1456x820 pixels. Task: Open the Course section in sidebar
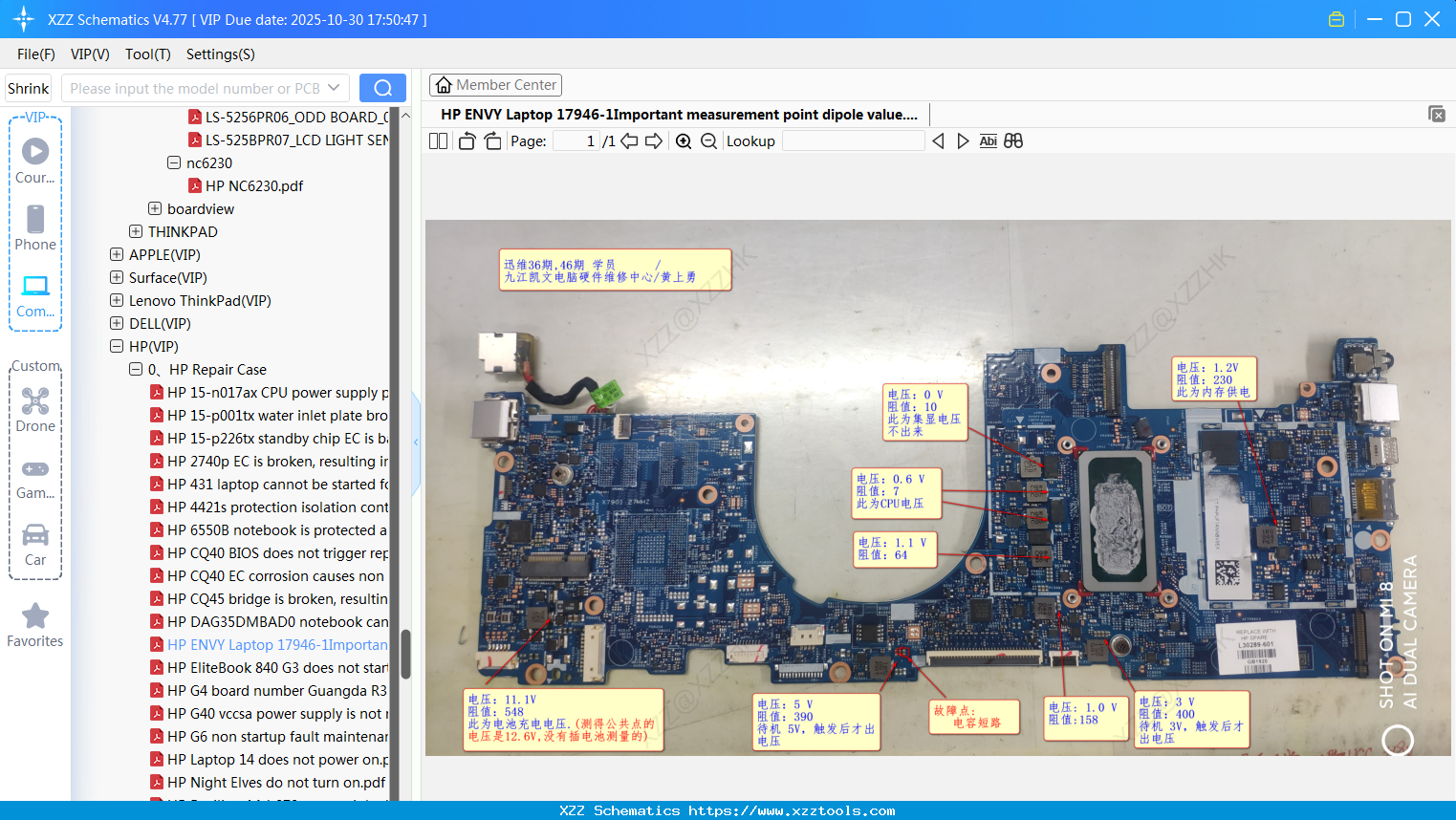click(35, 161)
